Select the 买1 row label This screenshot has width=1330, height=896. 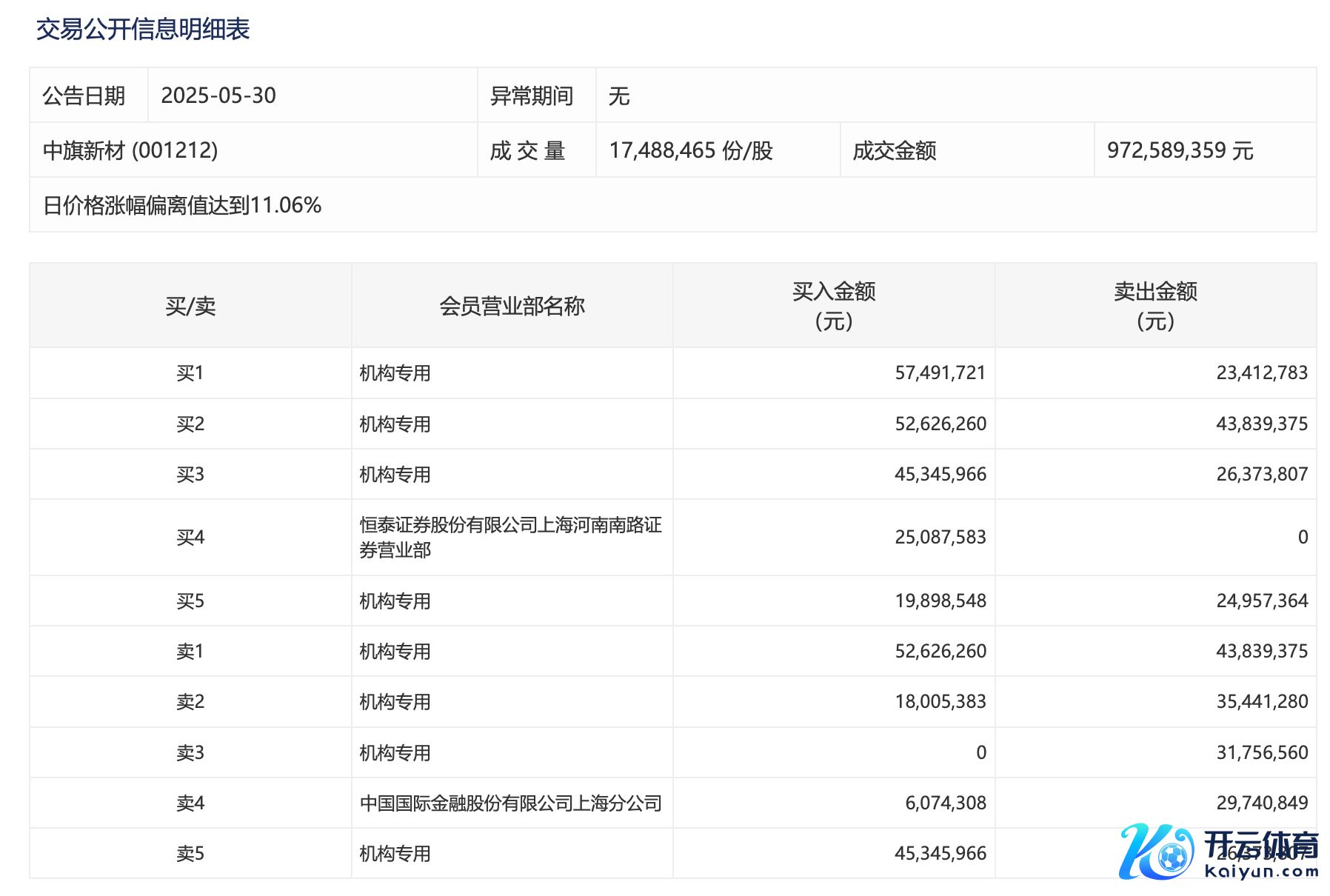click(x=190, y=373)
